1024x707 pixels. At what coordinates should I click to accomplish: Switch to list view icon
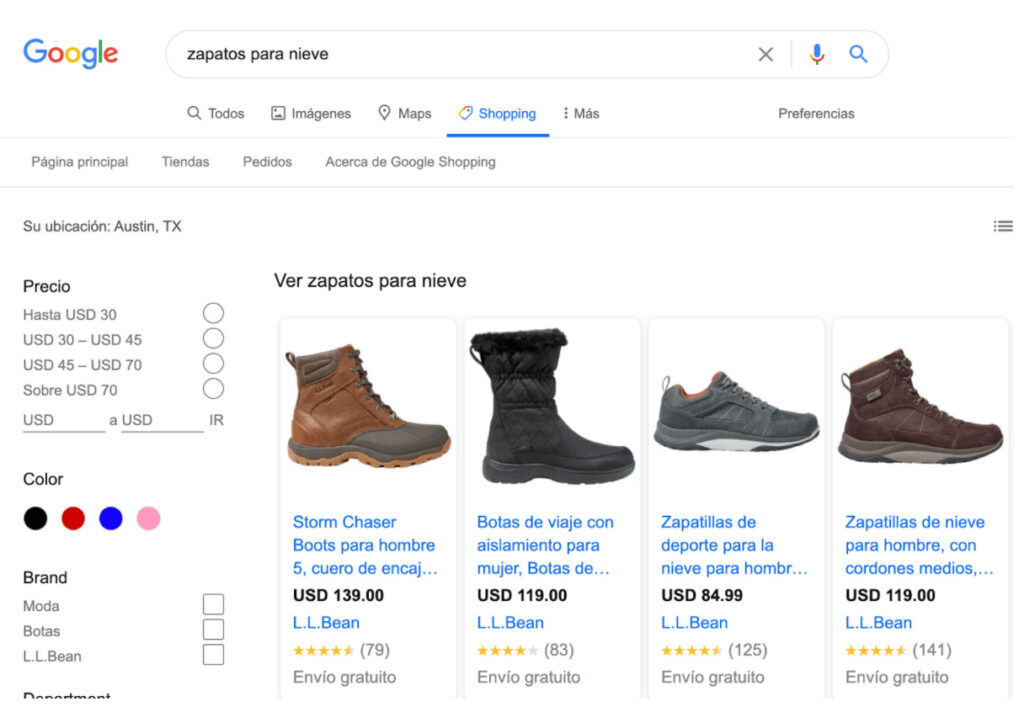pos(1003,226)
